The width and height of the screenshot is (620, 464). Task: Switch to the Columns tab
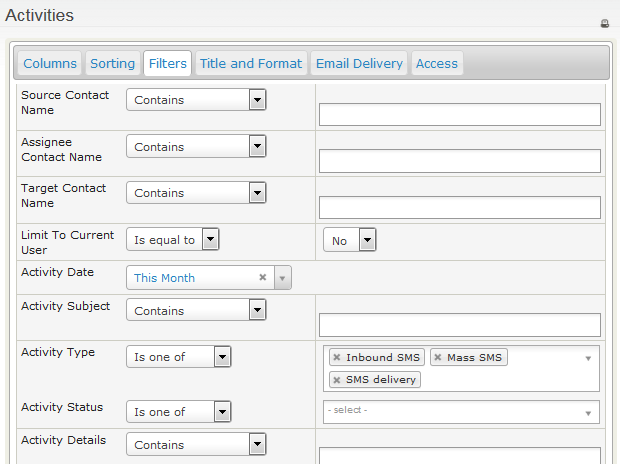50,63
